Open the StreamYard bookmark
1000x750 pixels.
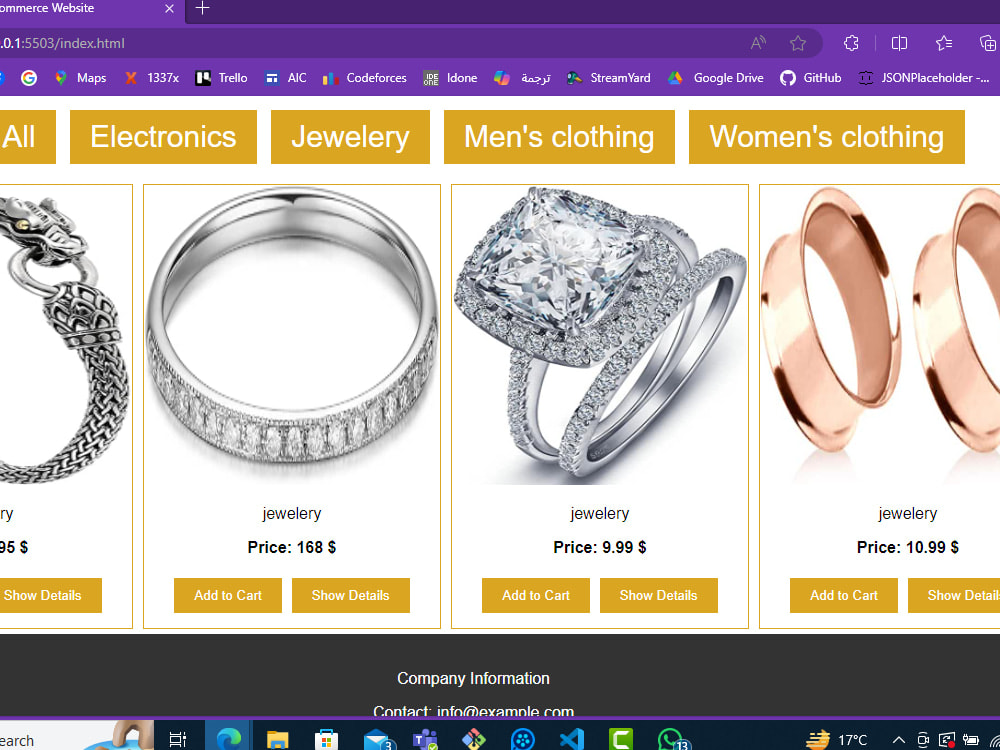[609, 78]
